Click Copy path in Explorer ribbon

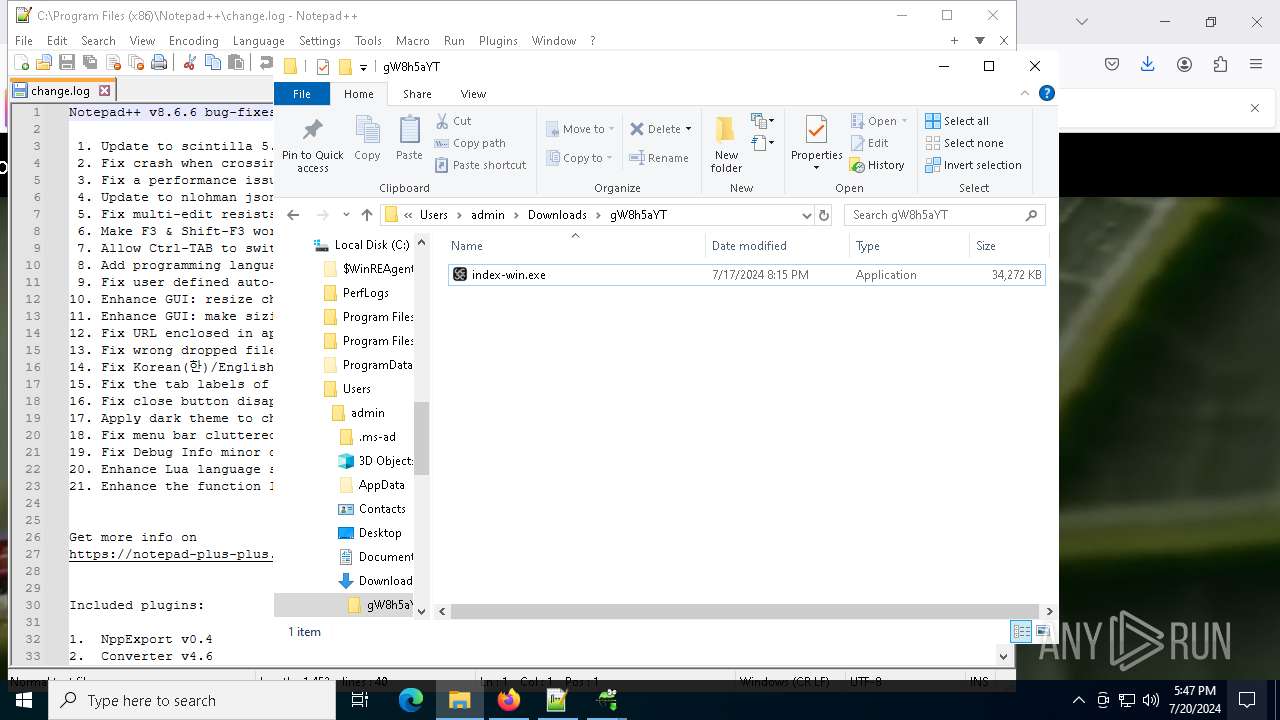tap(470, 143)
